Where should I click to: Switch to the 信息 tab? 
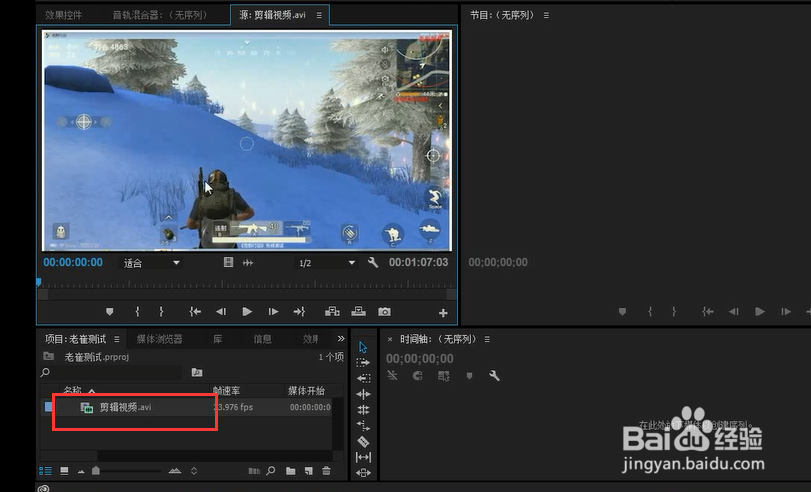tap(262, 339)
